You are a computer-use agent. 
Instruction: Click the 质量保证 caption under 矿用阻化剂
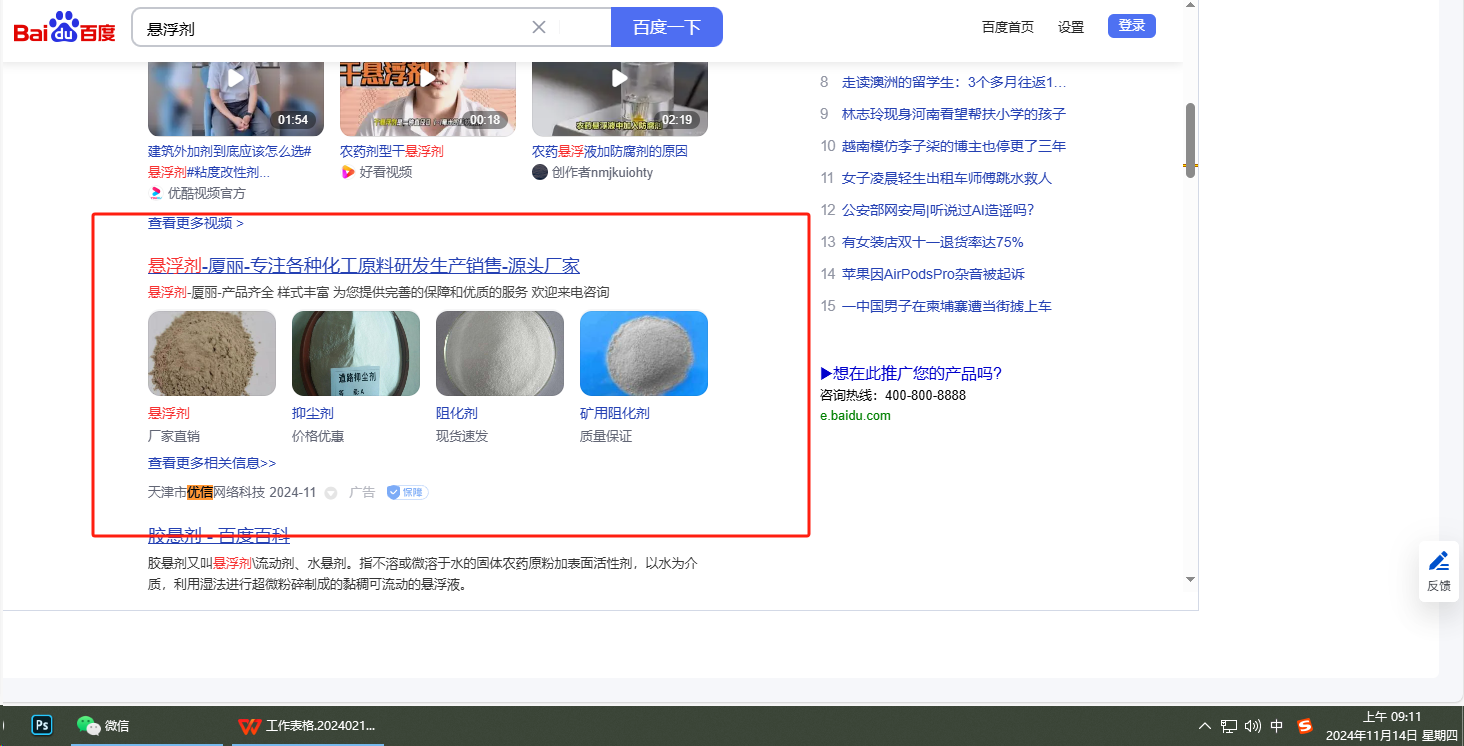tap(606, 436)
